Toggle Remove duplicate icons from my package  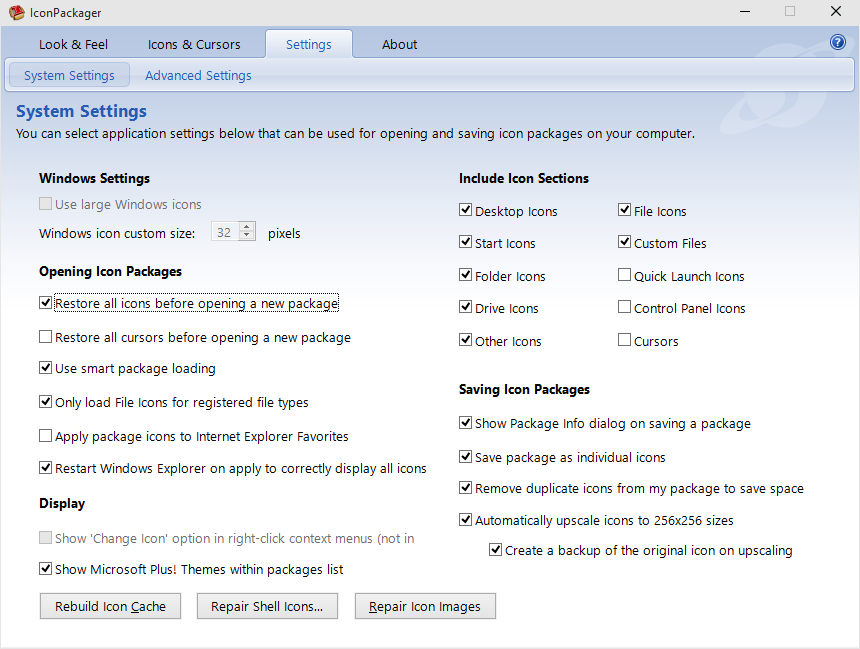[466, 487]
